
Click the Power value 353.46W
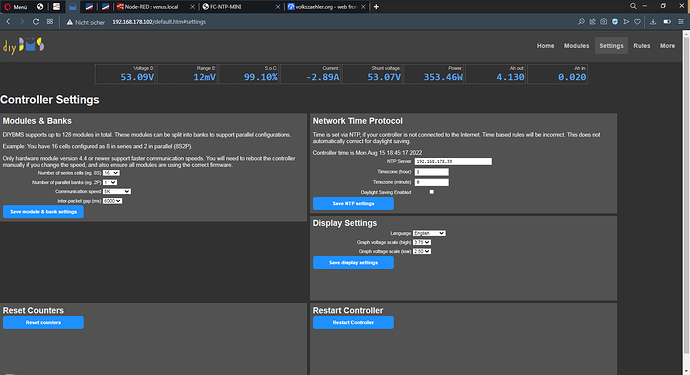pos(443,77)
